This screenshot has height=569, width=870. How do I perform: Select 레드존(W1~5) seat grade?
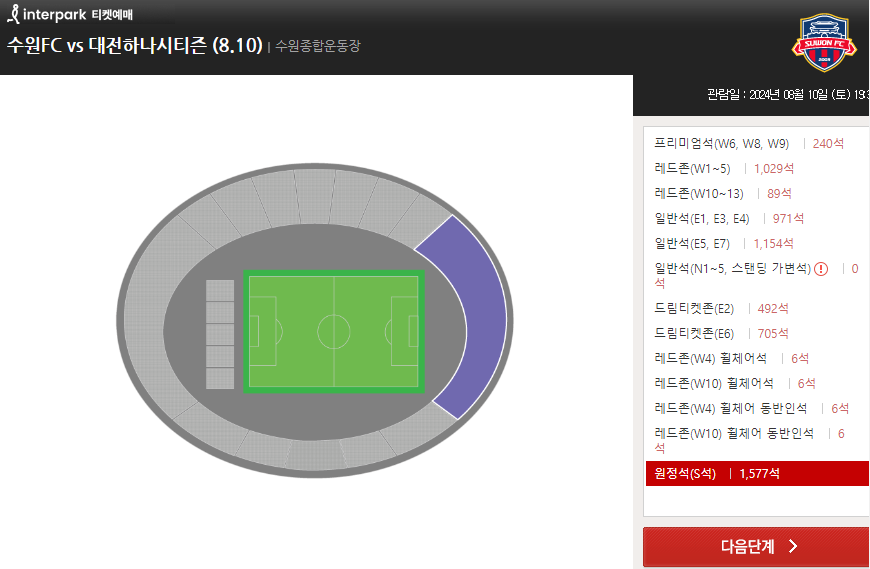point(756,169)
